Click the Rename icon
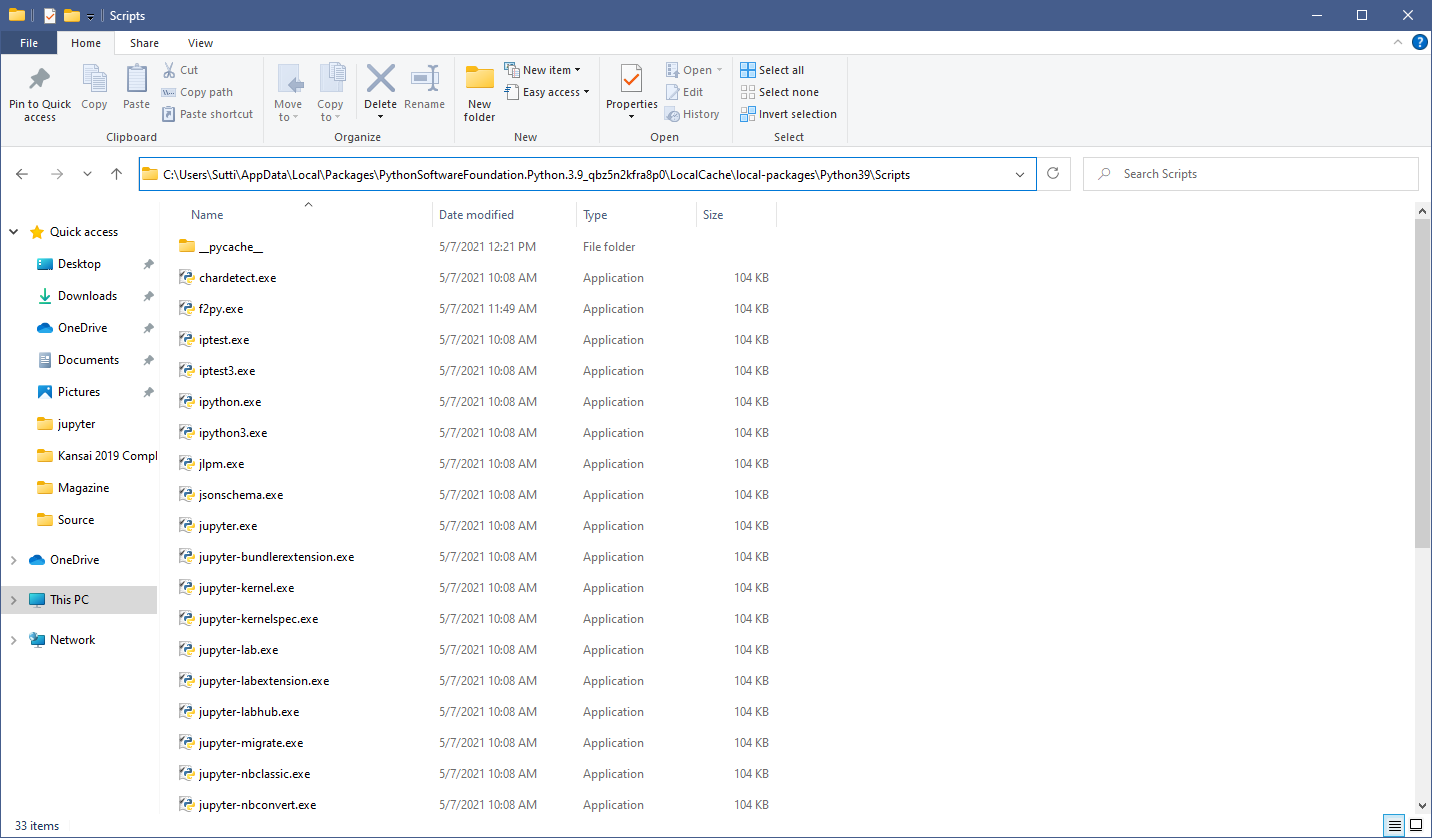Screen dimensions: 1432x838 (x=425, y=79)
